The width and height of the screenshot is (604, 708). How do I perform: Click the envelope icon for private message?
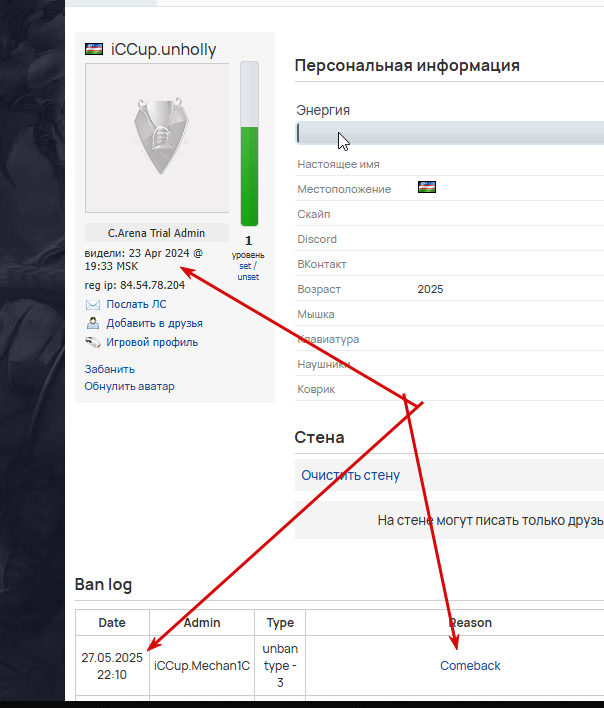click(x=93, y=305)
